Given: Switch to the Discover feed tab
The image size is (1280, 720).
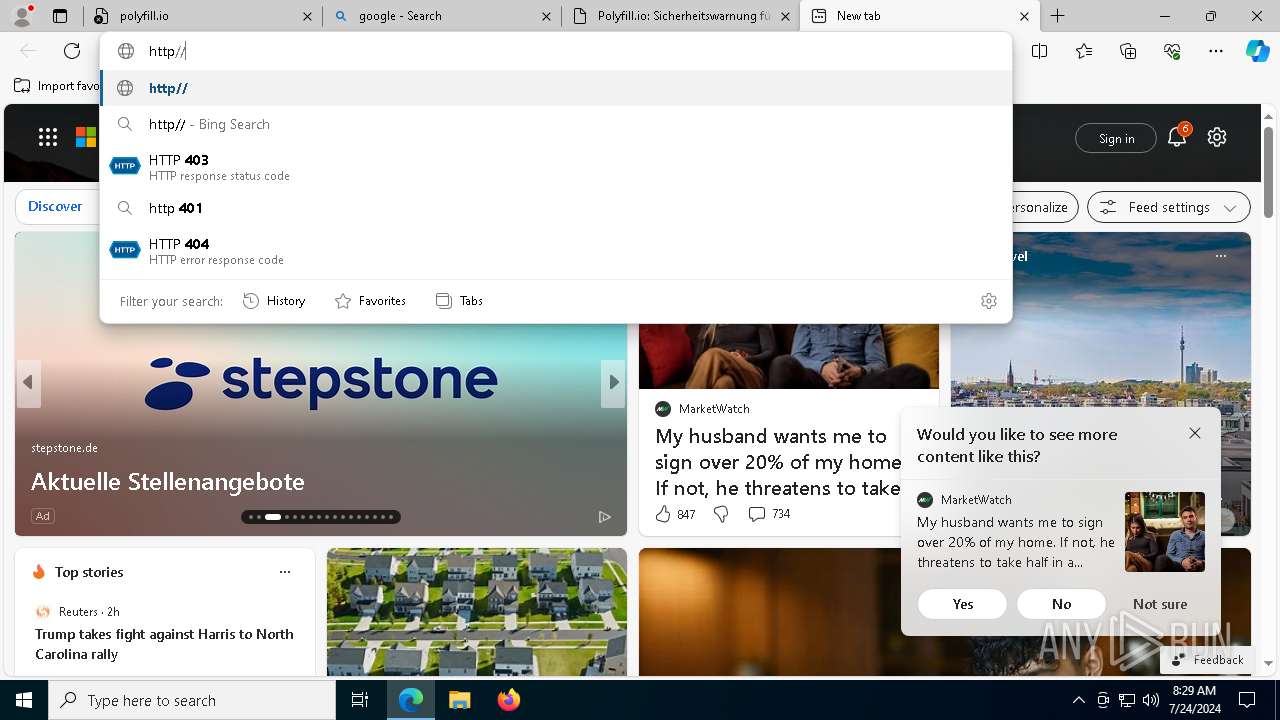Looking at the screenshot, I should pos(55,206).
